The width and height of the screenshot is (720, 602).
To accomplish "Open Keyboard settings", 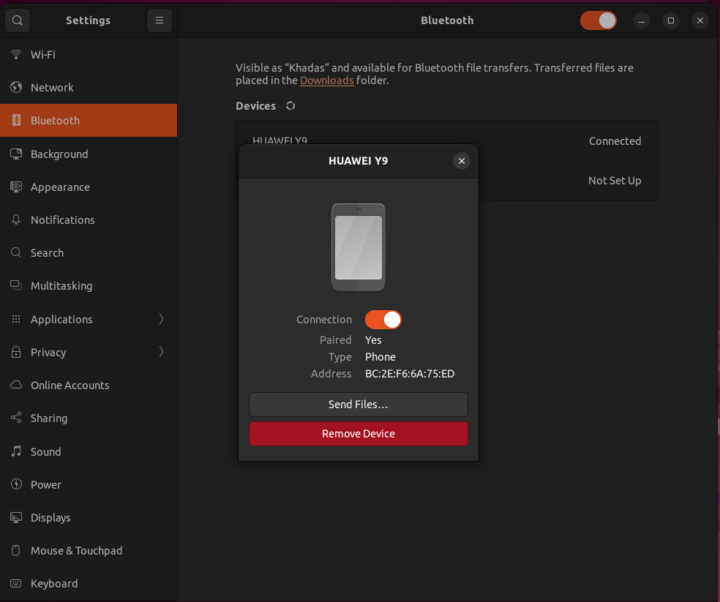I will (x=89, y=583).
